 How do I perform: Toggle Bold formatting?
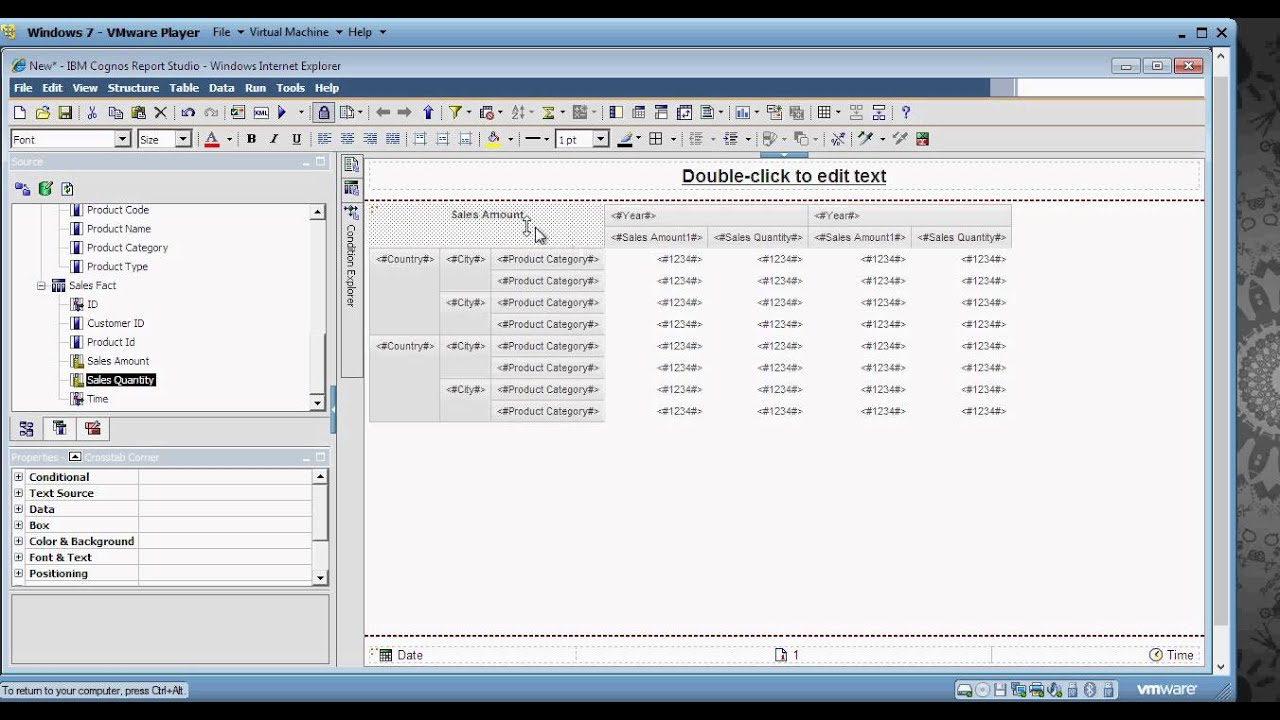point(251,139)
